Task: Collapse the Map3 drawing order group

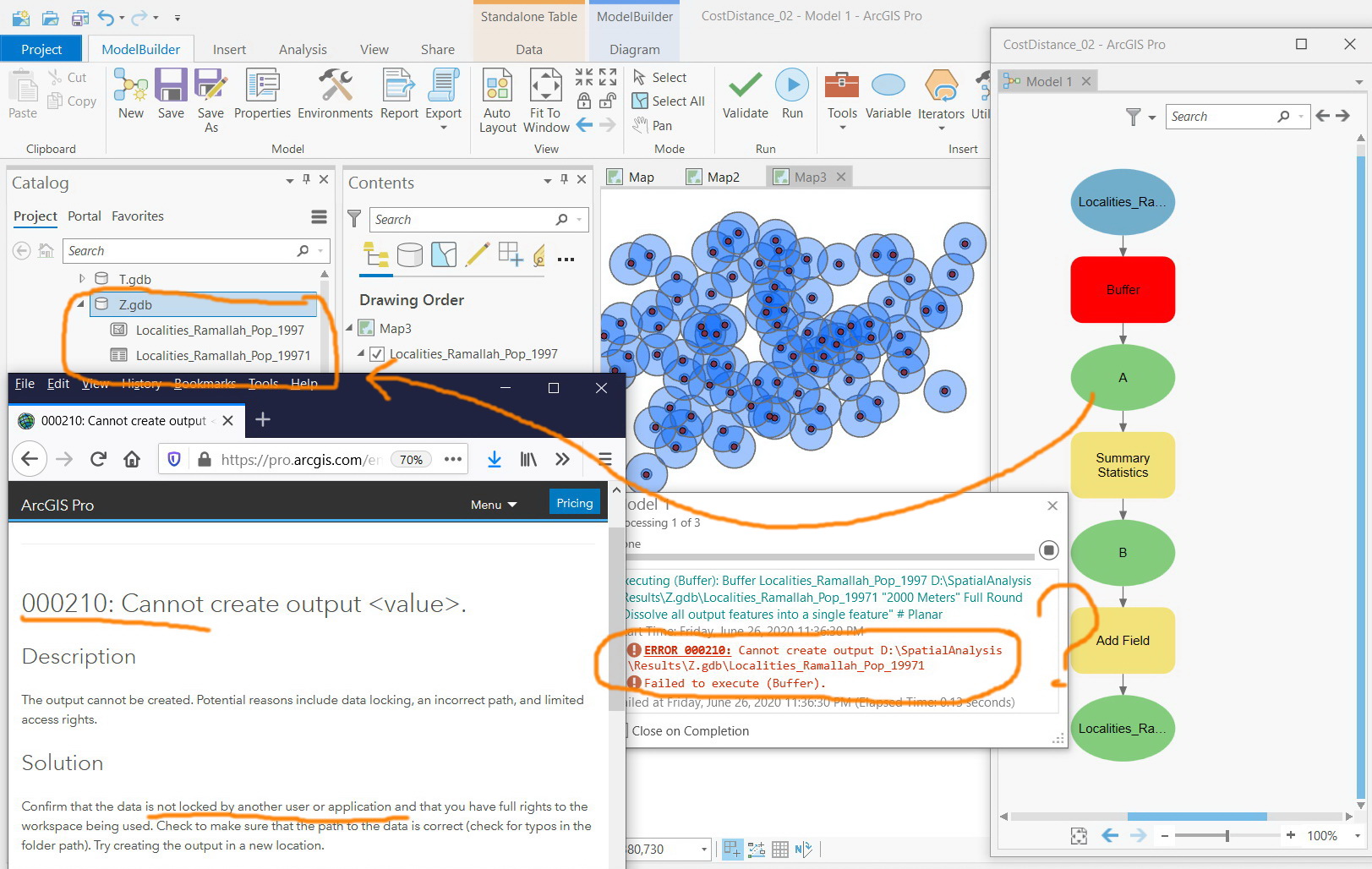Action: click(350, 328)
